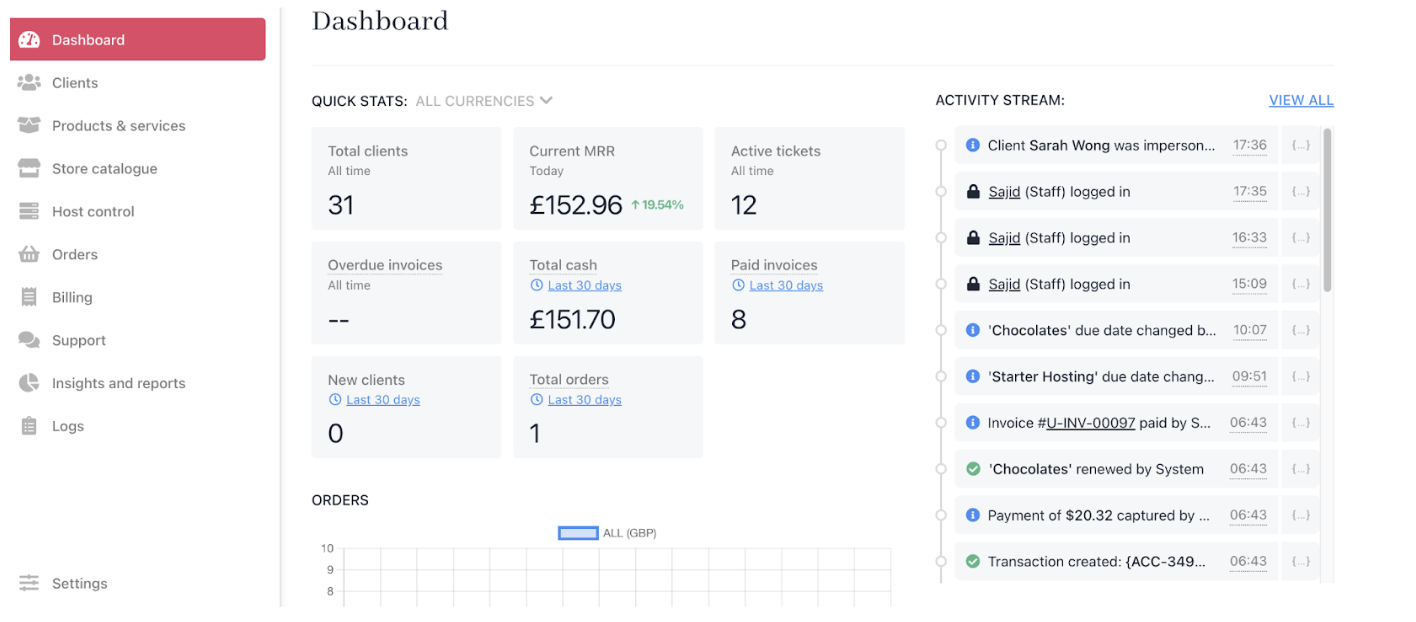Change New clients Last 30 days period
1416x622 pixels.
pos(382,400)
